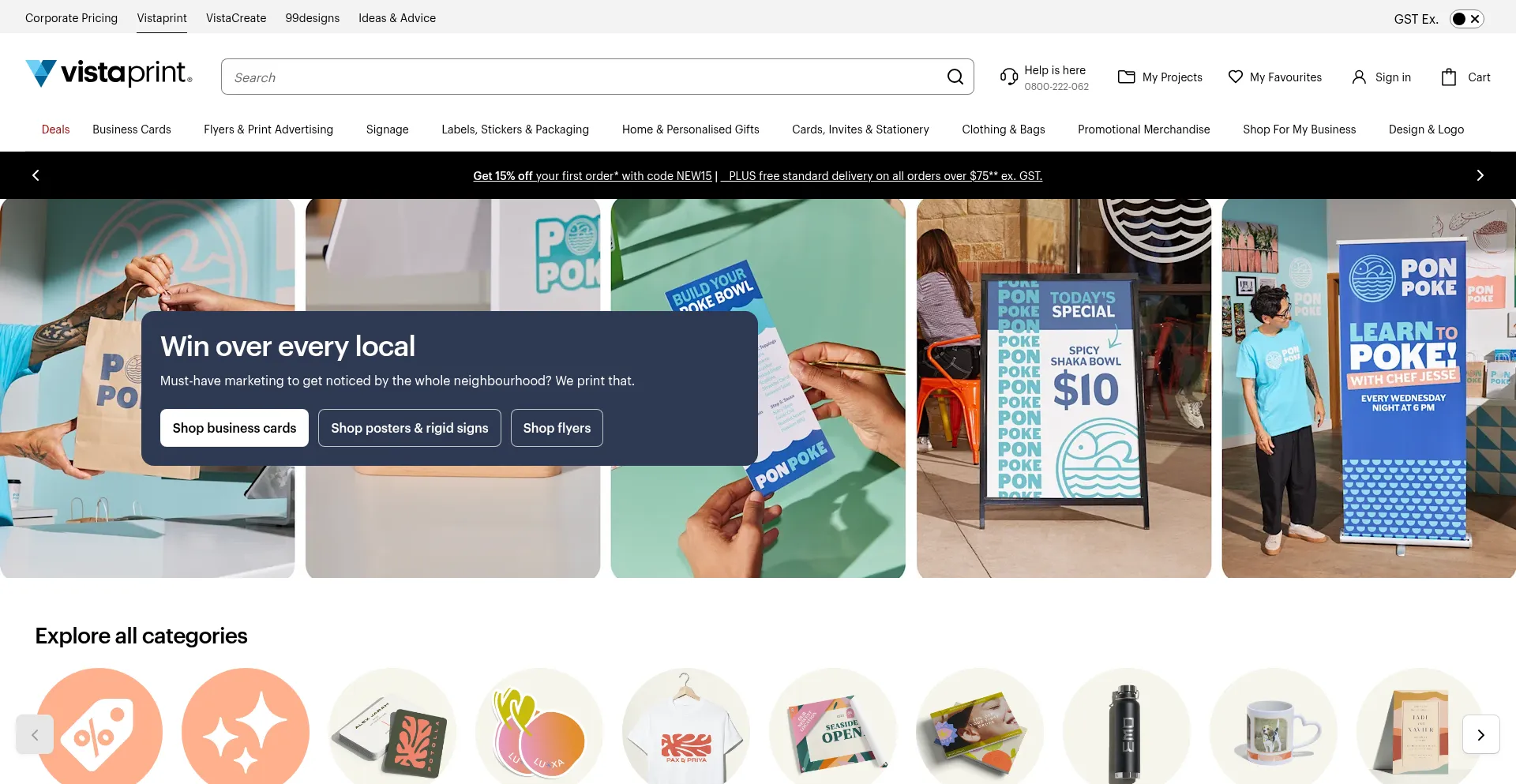Show previous promo banner message
The height and width of the screenshot is (784, 1516).
click(x=36, y=175)
